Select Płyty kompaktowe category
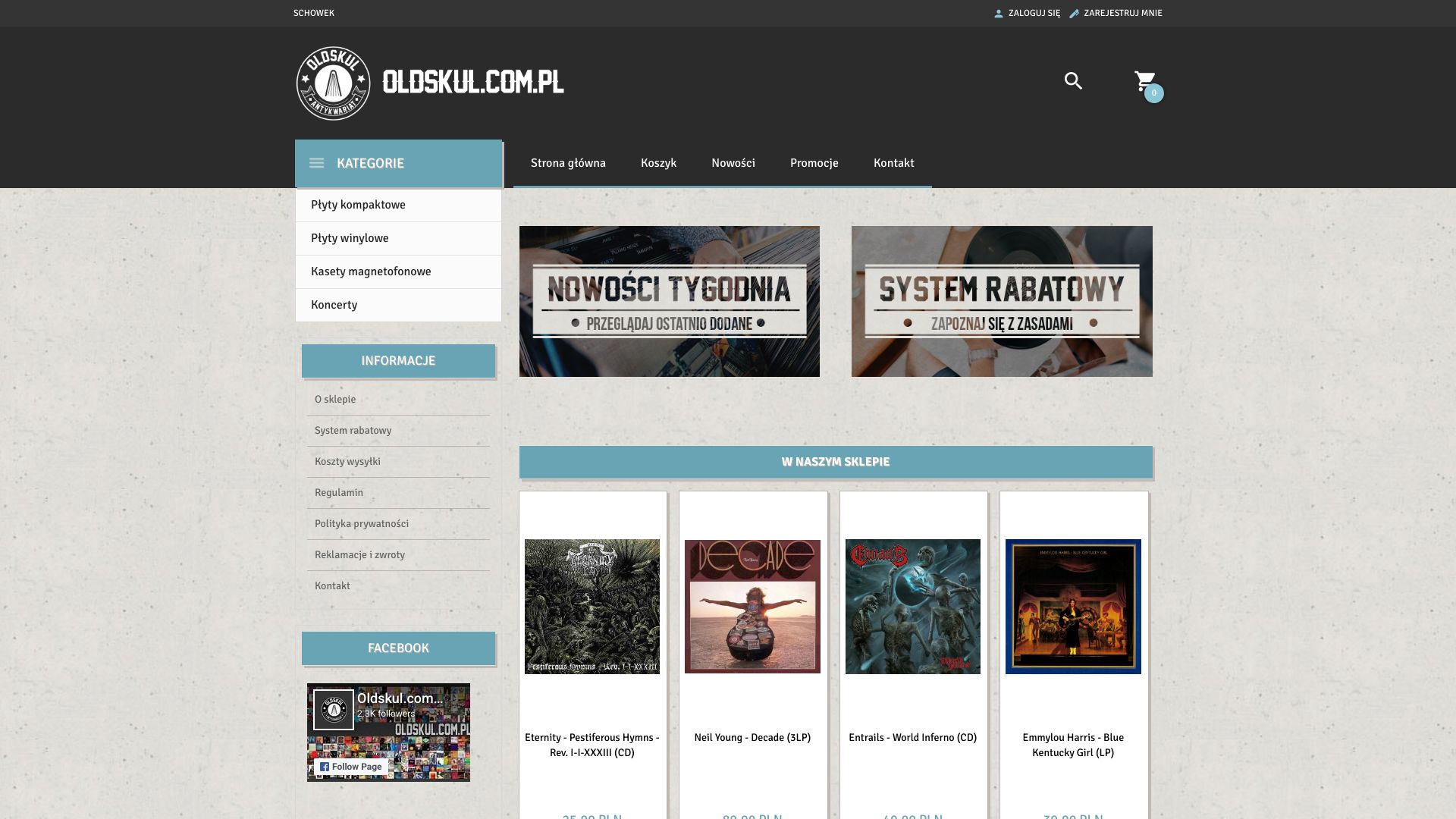 click(x=398, y=205)
